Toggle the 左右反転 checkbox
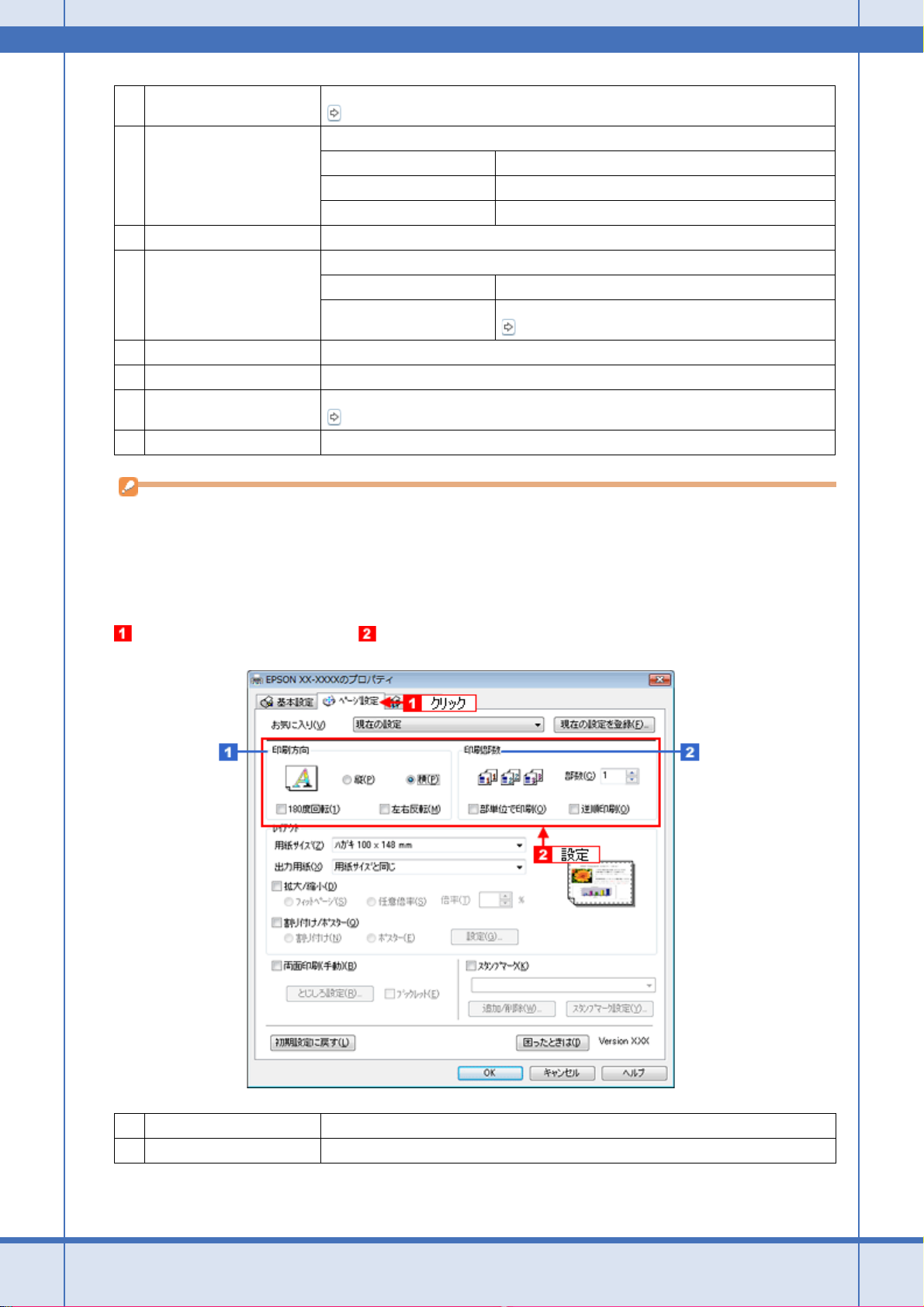 [x=384, y=809]
